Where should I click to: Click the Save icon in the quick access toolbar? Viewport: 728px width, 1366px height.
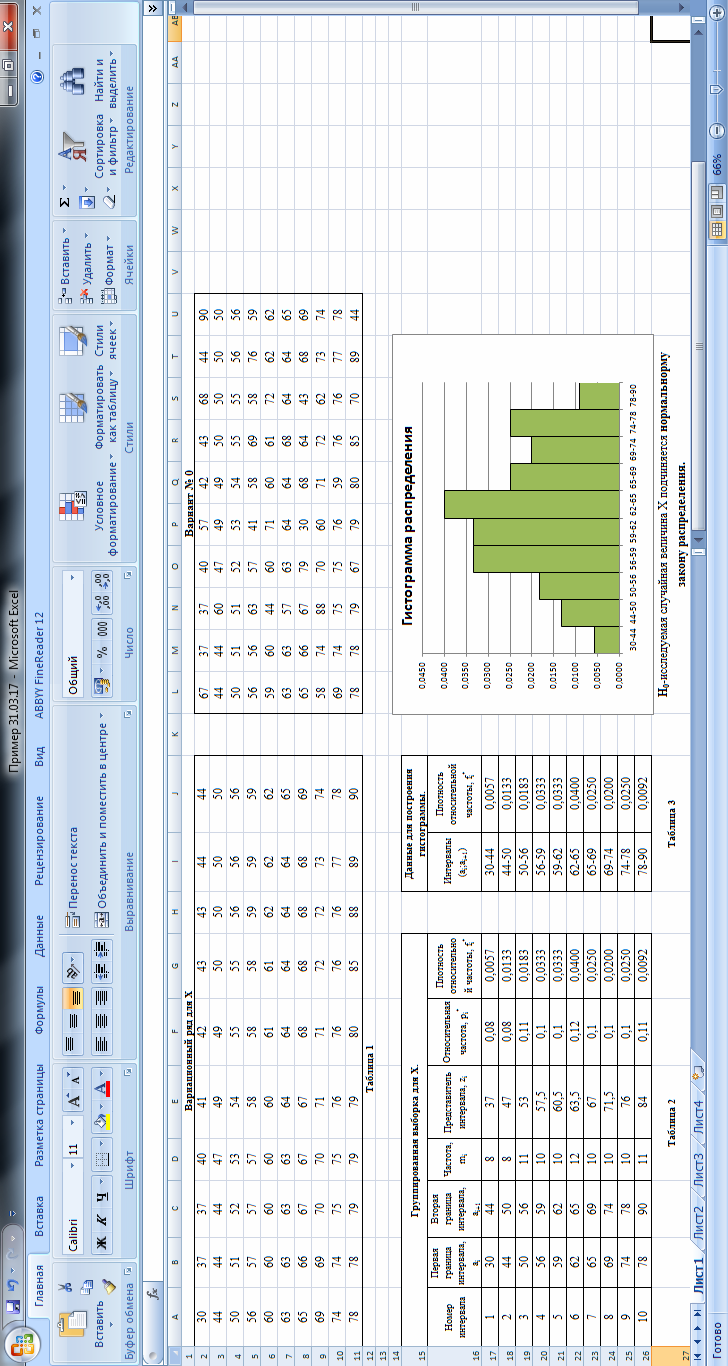point(13,1305)
